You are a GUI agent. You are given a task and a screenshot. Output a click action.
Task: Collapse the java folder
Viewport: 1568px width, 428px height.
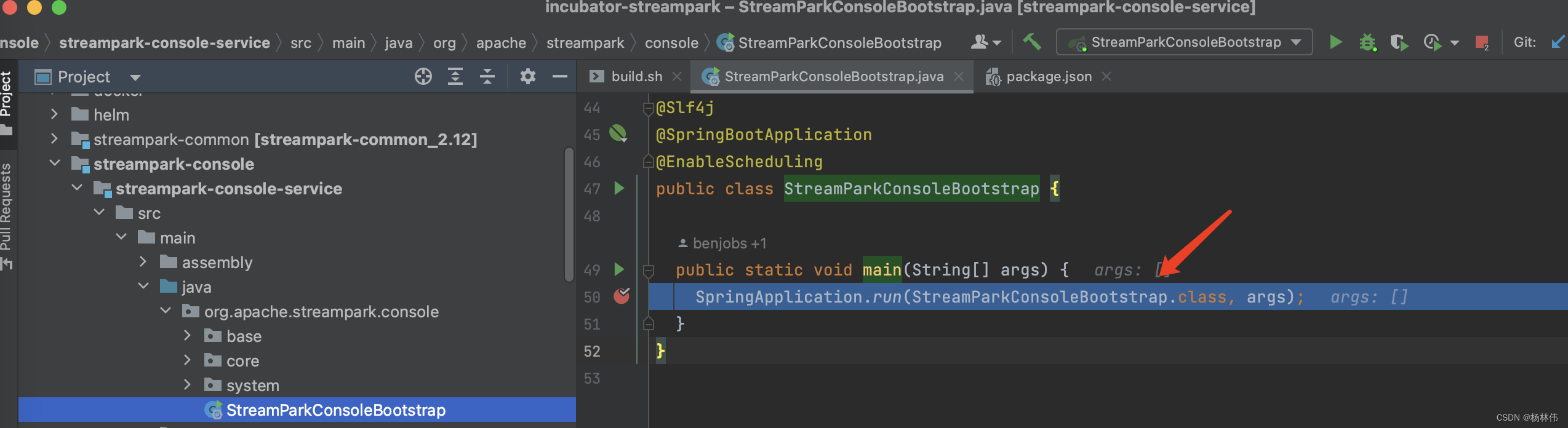143,287
